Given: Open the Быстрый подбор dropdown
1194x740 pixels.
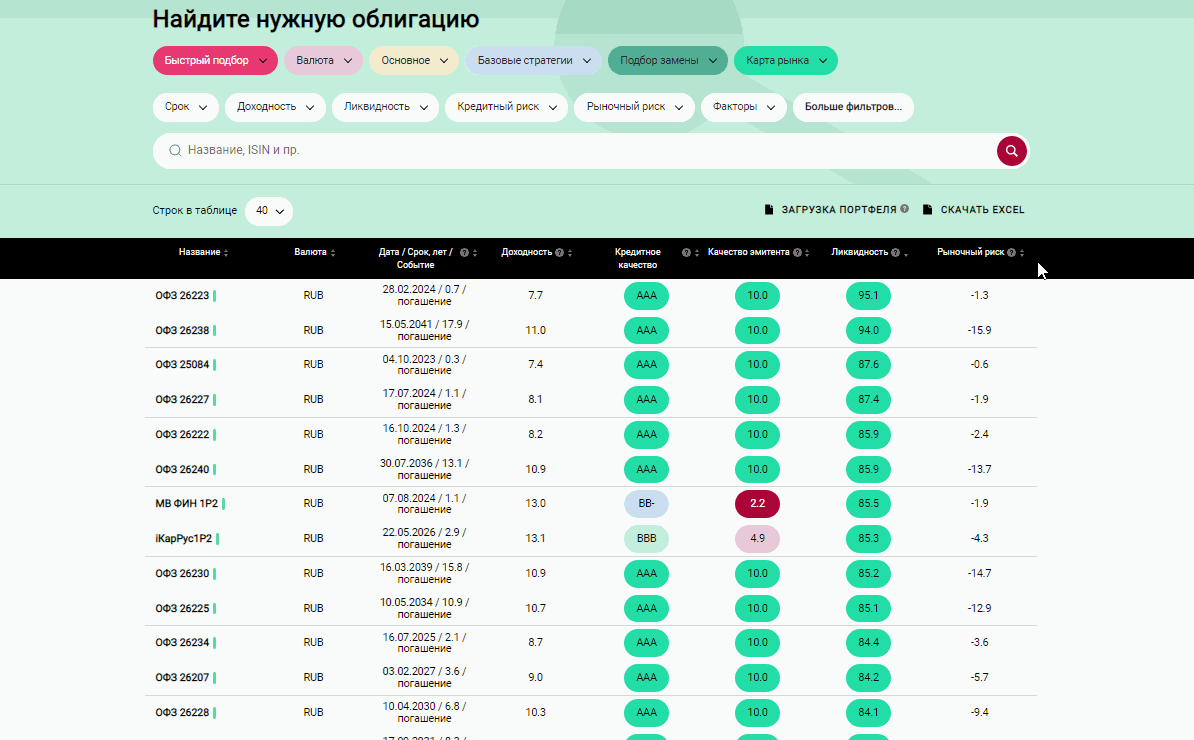Looking at the screenshot, I should click(215, 61).
